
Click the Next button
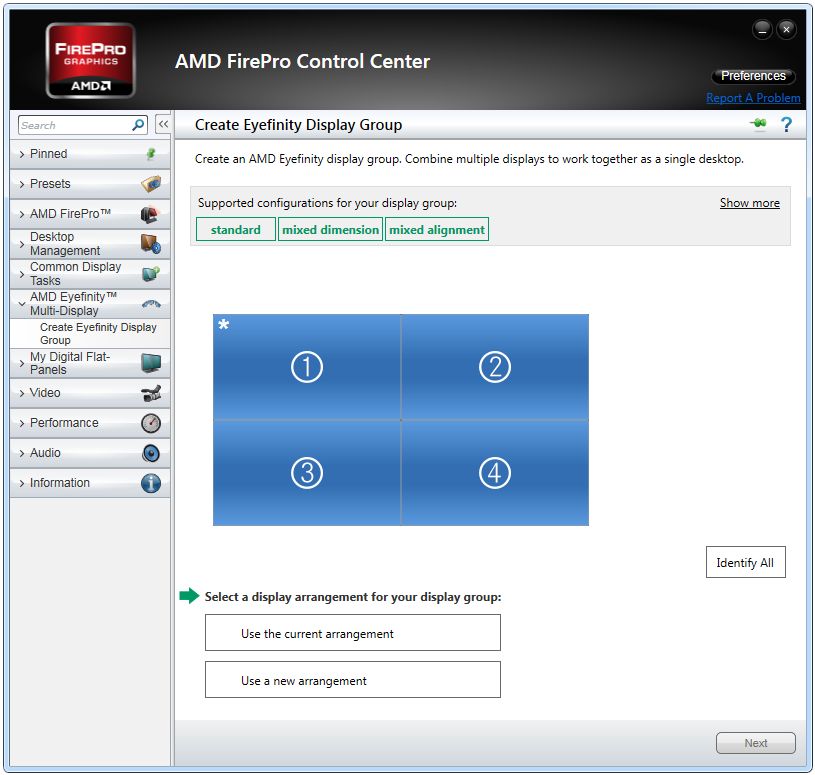[756, 743]
